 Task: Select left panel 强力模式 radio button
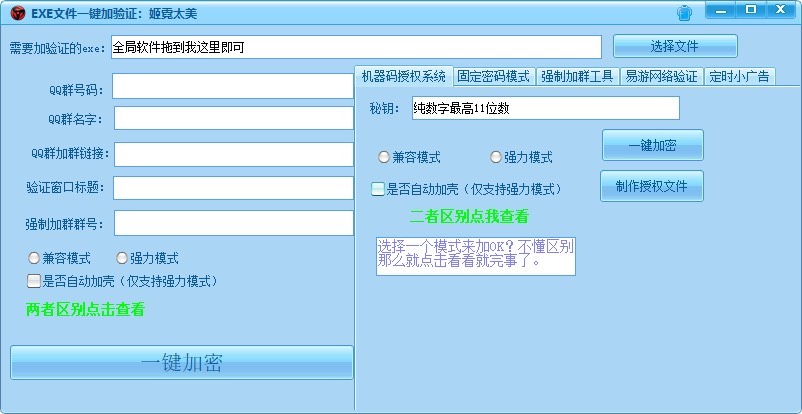coord(122,258)
